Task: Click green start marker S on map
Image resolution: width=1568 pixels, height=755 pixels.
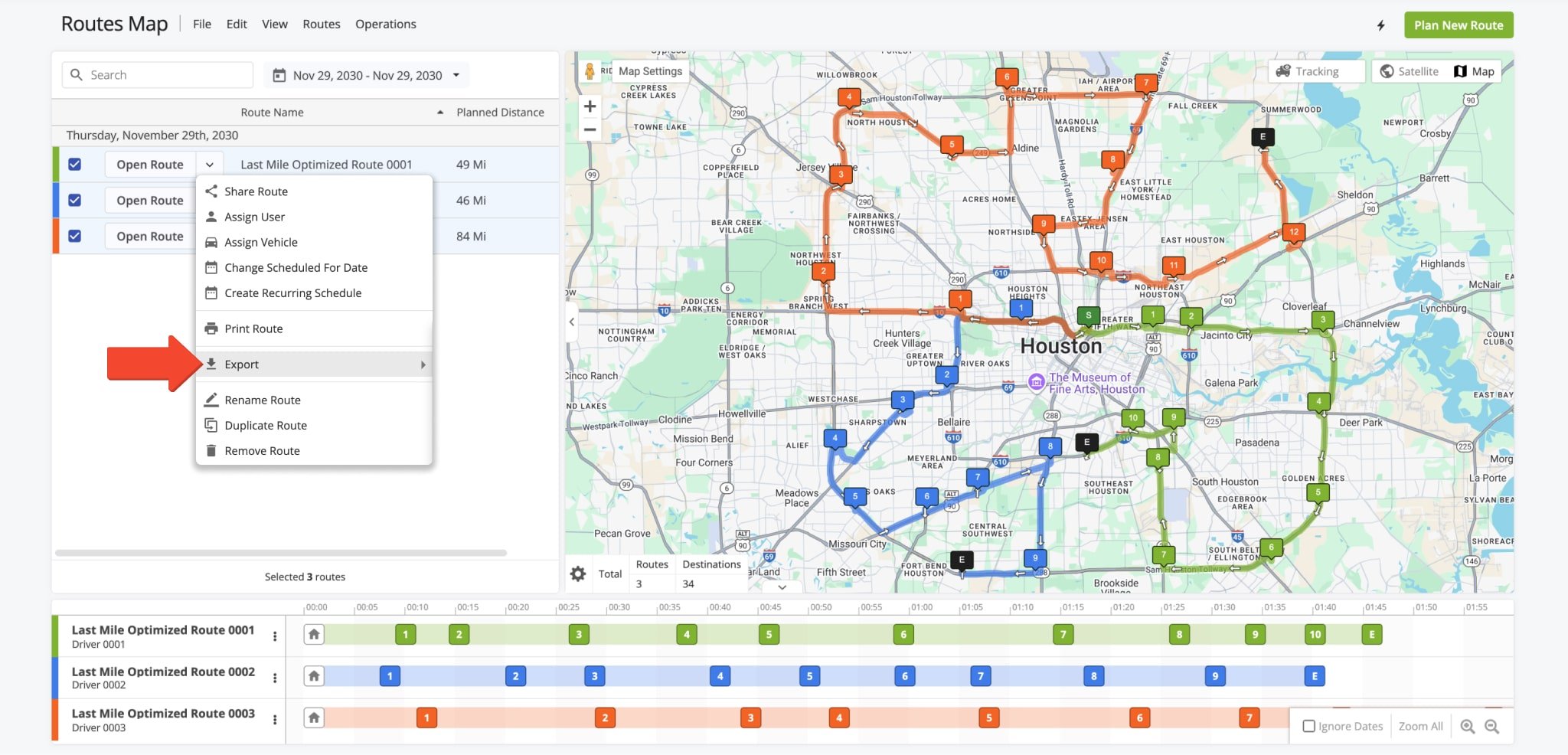Action: [1088, 315]
